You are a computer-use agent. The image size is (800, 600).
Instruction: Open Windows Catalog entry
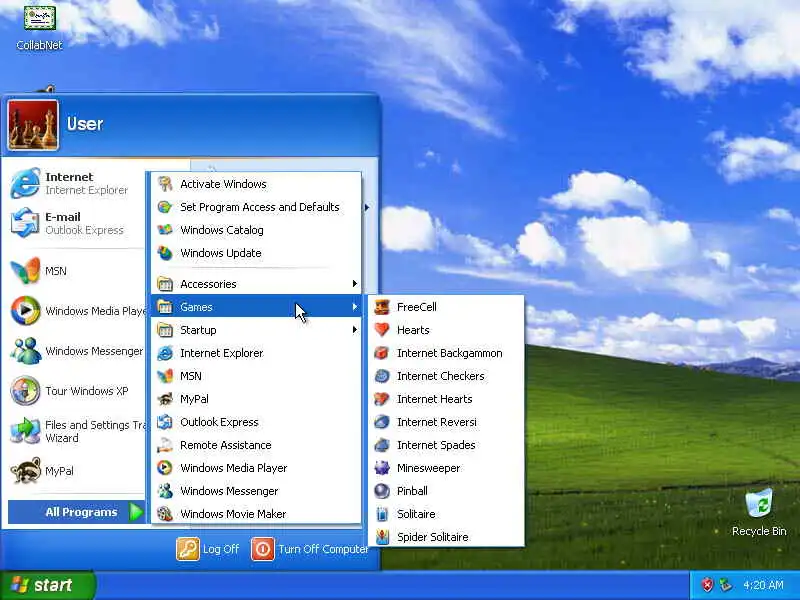pos(256,230)
